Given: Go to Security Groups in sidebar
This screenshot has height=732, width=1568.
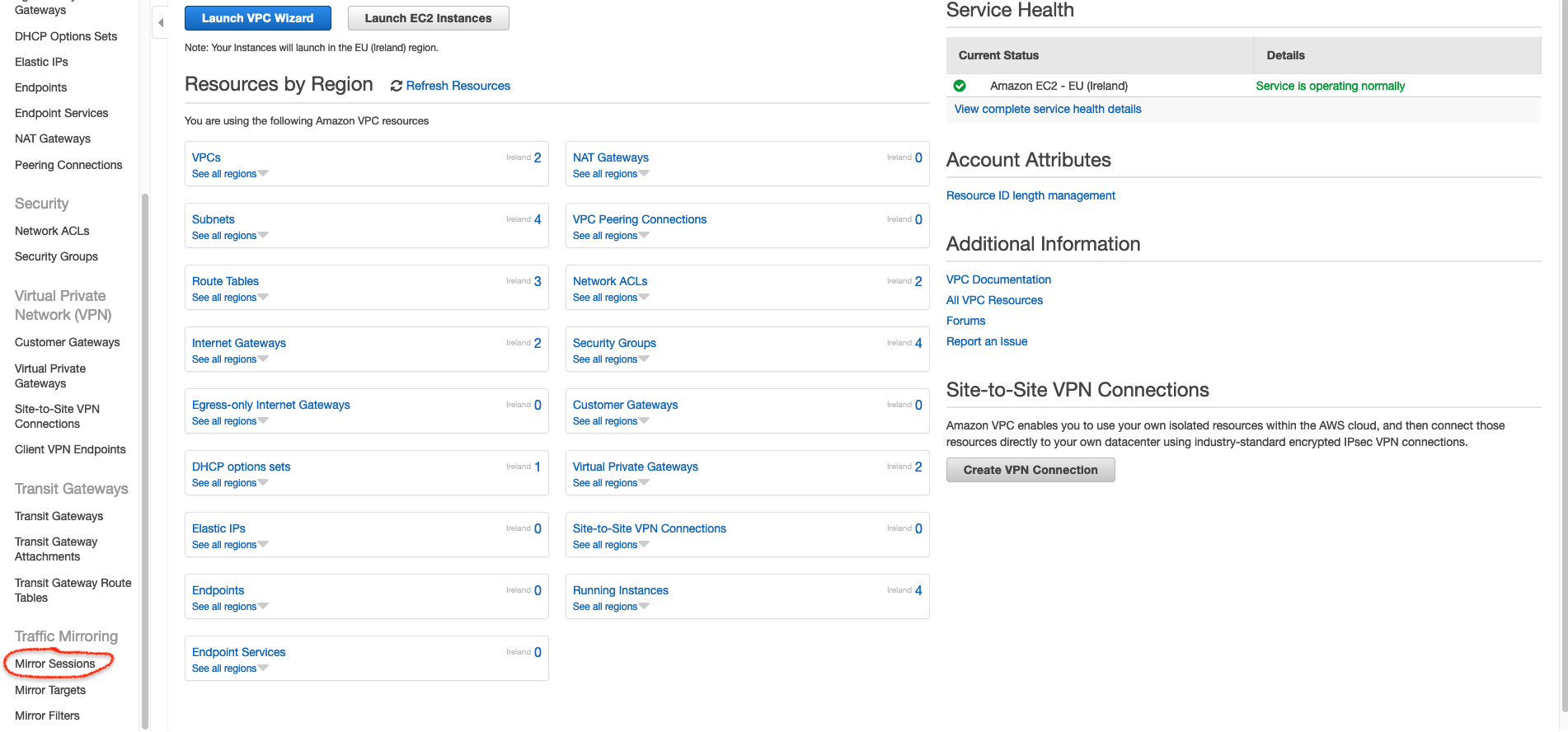Looking at the screenshot, I should 56,256.
